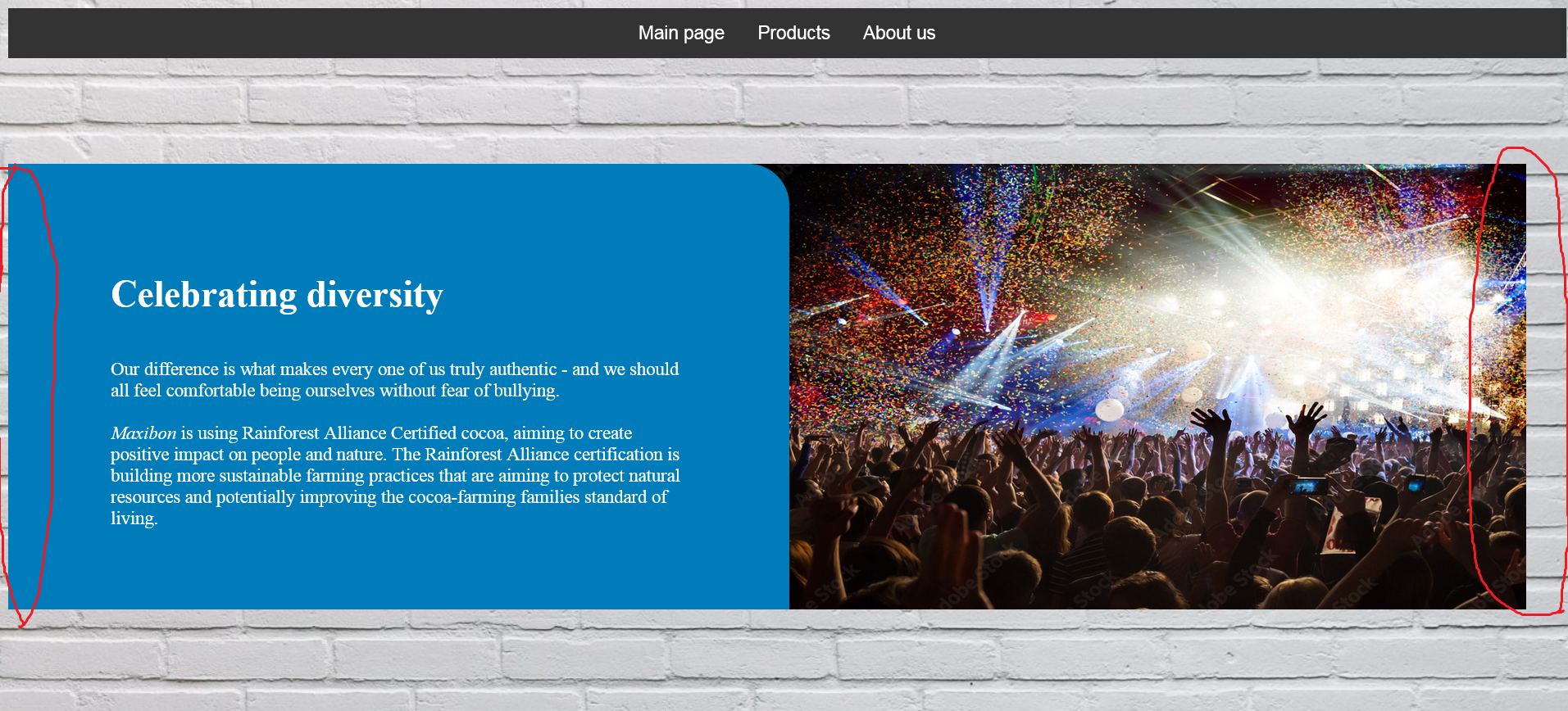Click the Celebrating diversity heading
The height and width of the screenshot is (711, 1568).
(x=277, y=295)
